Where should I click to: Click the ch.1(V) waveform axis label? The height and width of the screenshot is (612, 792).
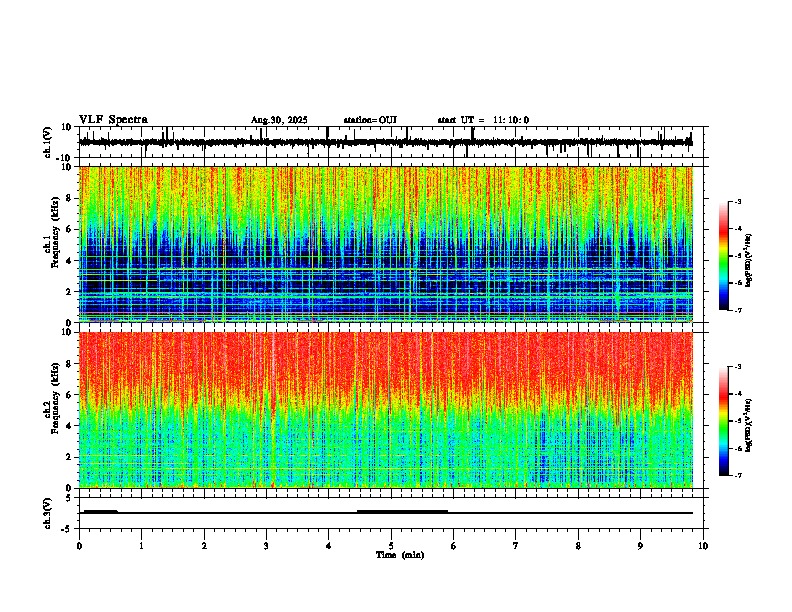tap(48, 142)
